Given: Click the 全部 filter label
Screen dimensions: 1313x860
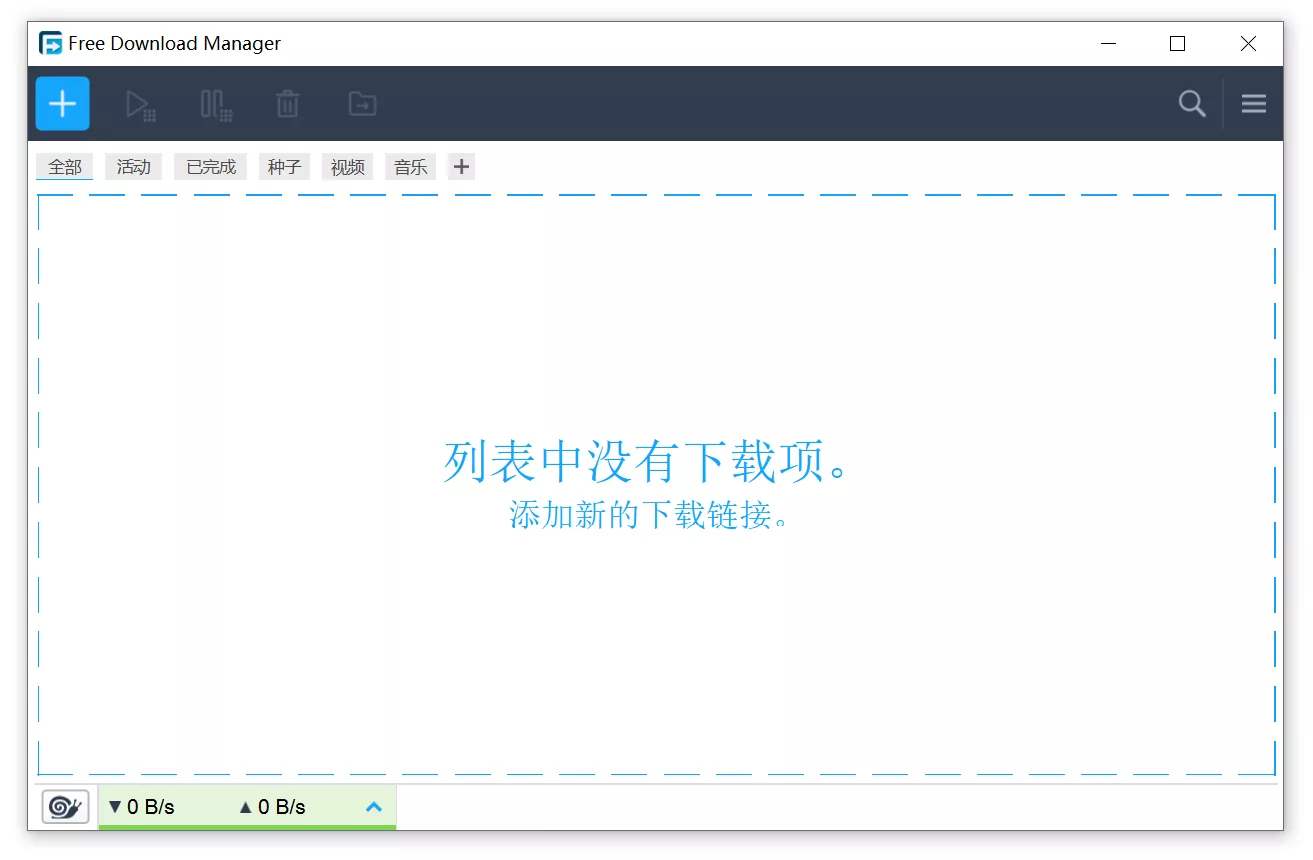Looking at the screenshot, I should [x=64, y=166].
